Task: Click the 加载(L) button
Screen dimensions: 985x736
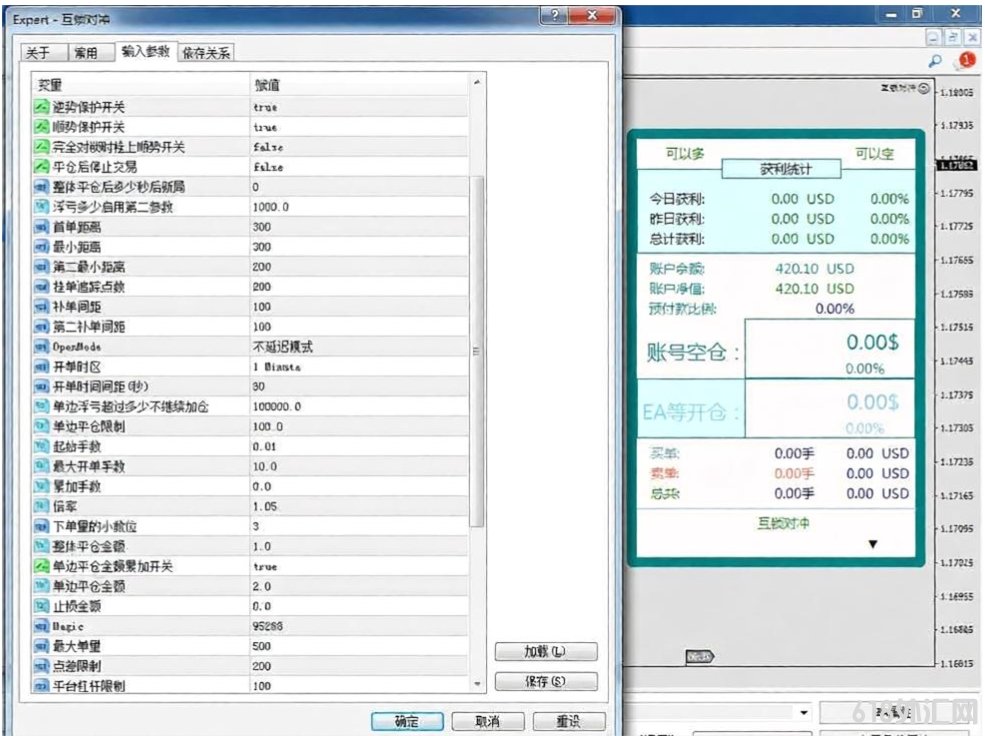Action: tap(546, 652)
